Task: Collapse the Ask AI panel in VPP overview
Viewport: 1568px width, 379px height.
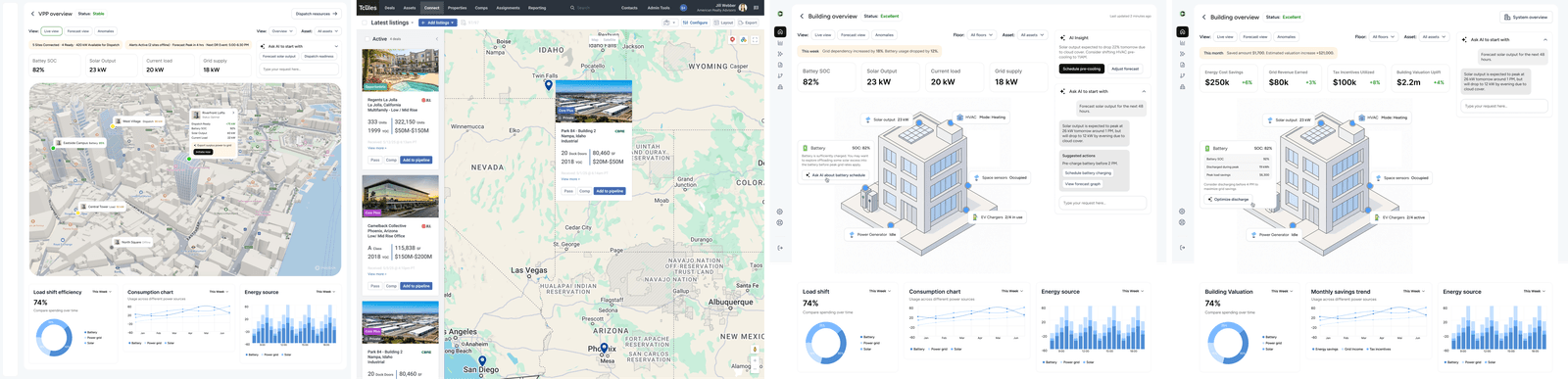Action: point(336,46)
